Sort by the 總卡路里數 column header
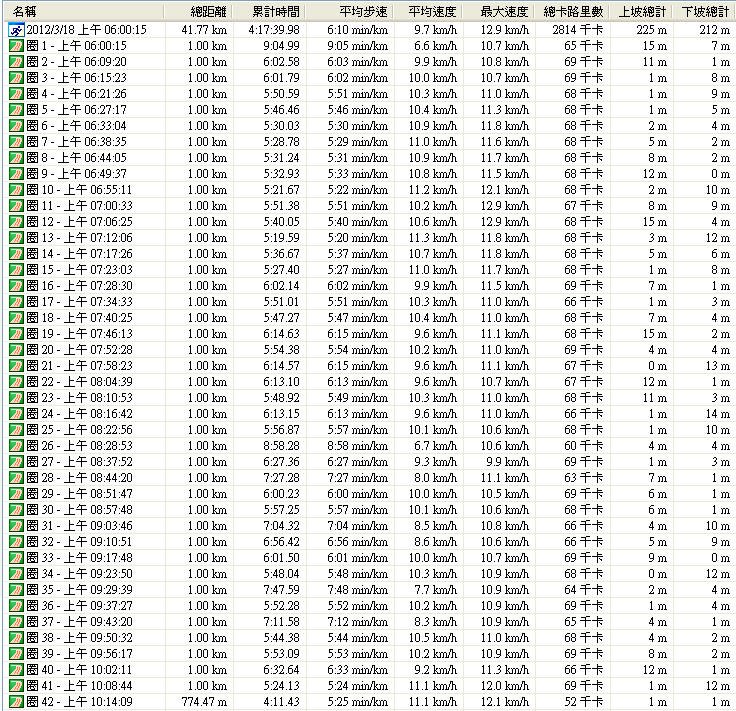 (x=572, y=12)
